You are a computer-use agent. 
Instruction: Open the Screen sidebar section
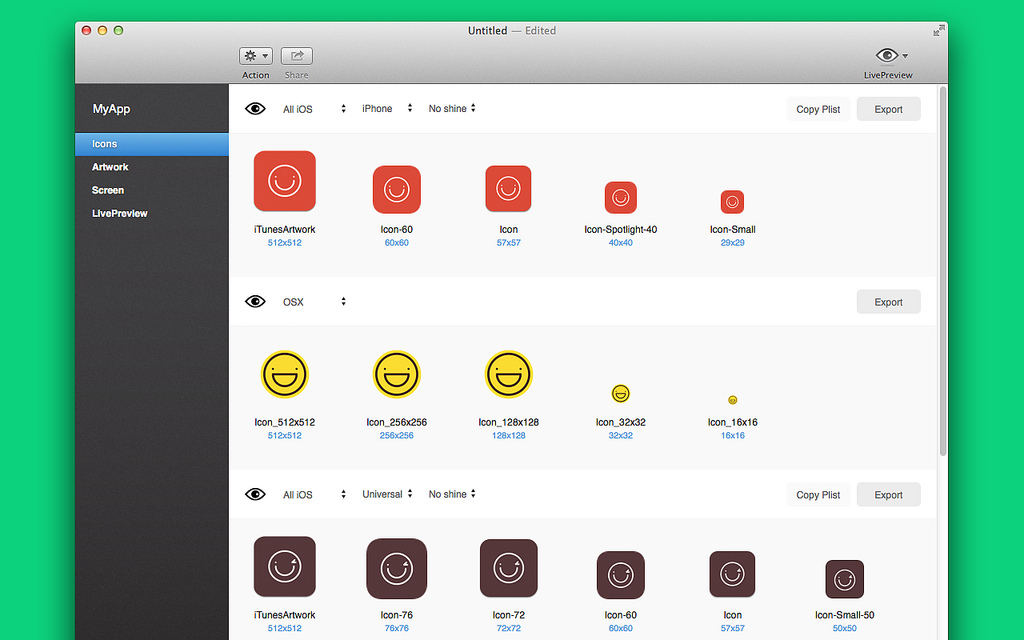pyautogui.click(x=108, y=190)
